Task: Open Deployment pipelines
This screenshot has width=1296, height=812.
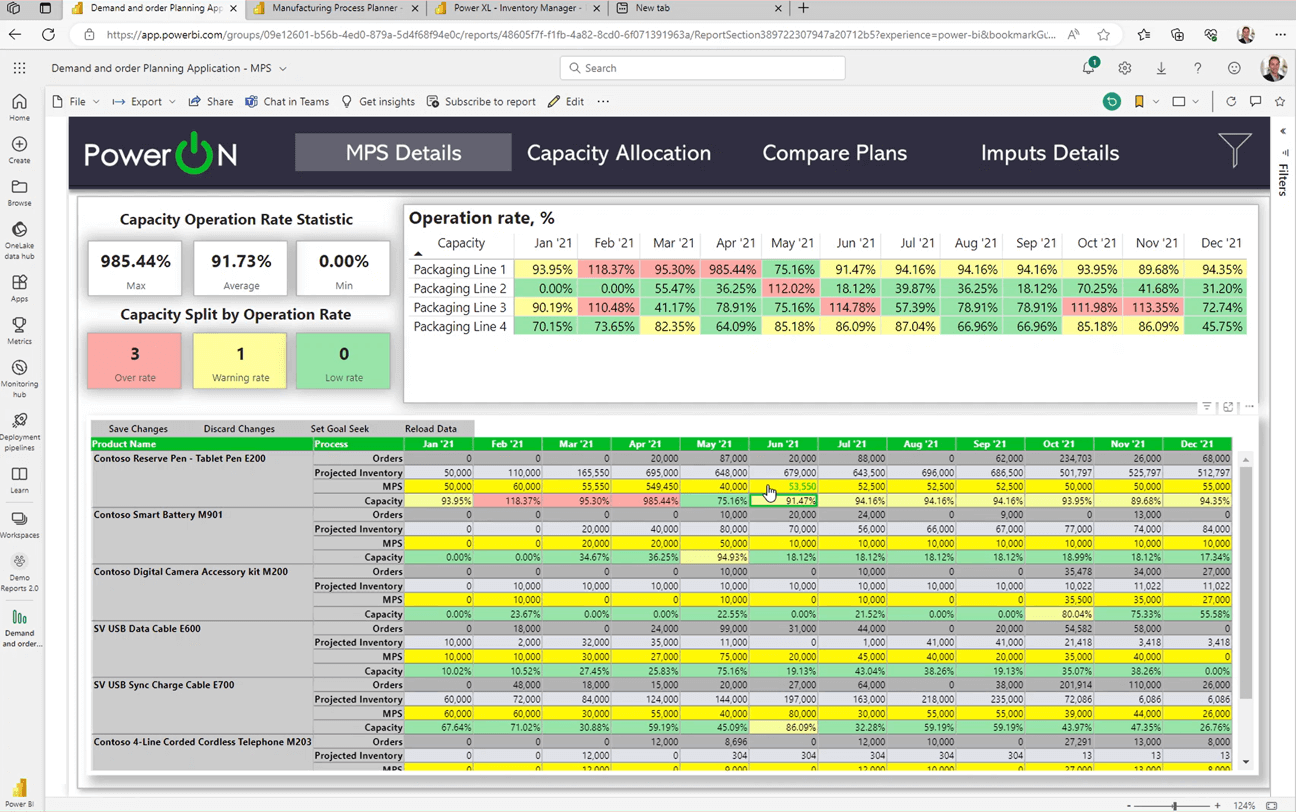Action: [19, 431]
